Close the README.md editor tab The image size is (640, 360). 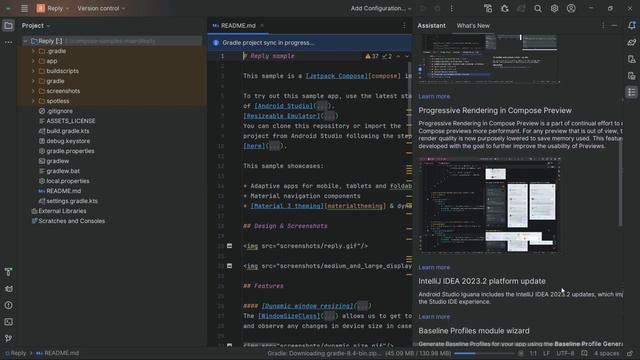click(x=262, y=25)
